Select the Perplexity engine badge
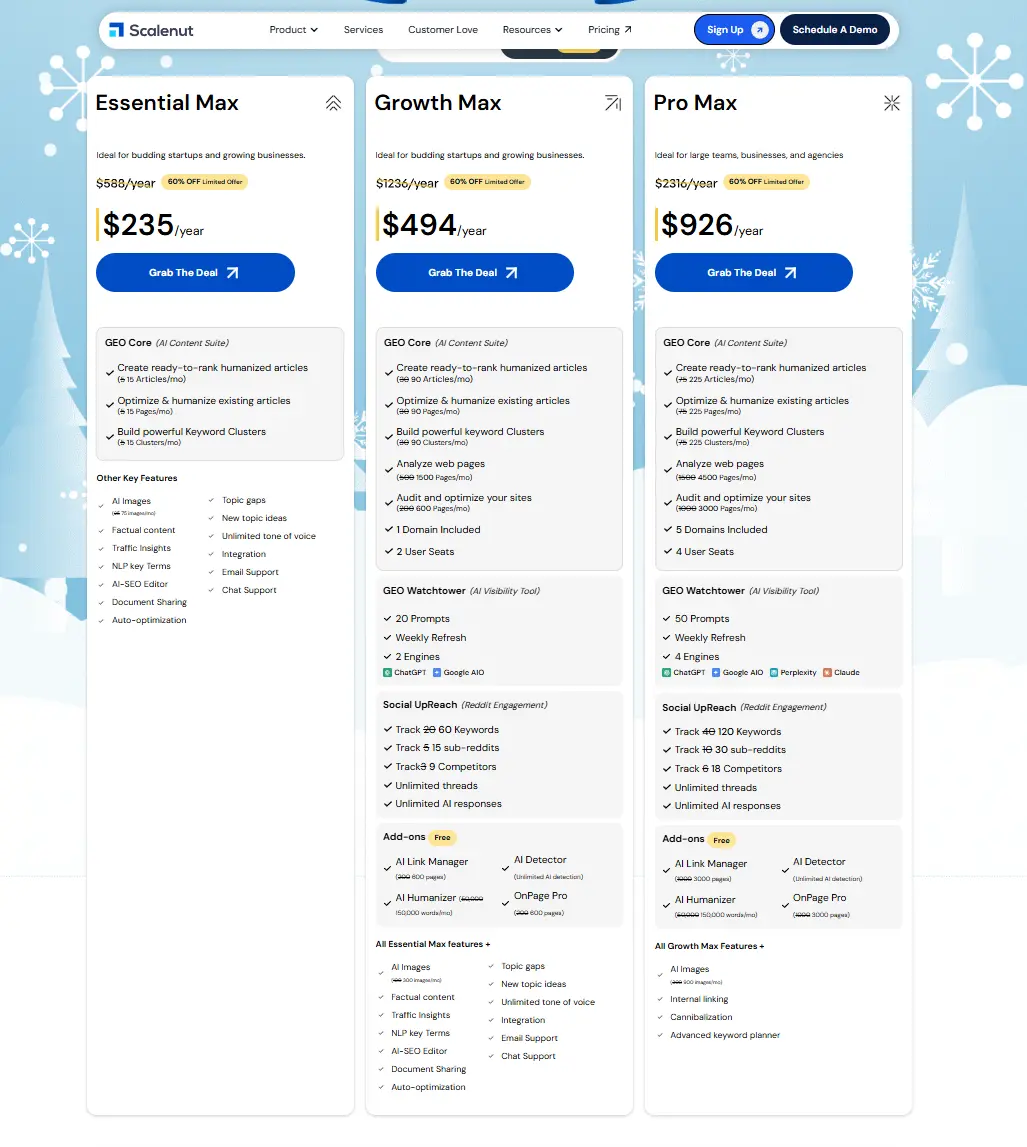Screen dimensions: 1027x1147 click(794, 672)
